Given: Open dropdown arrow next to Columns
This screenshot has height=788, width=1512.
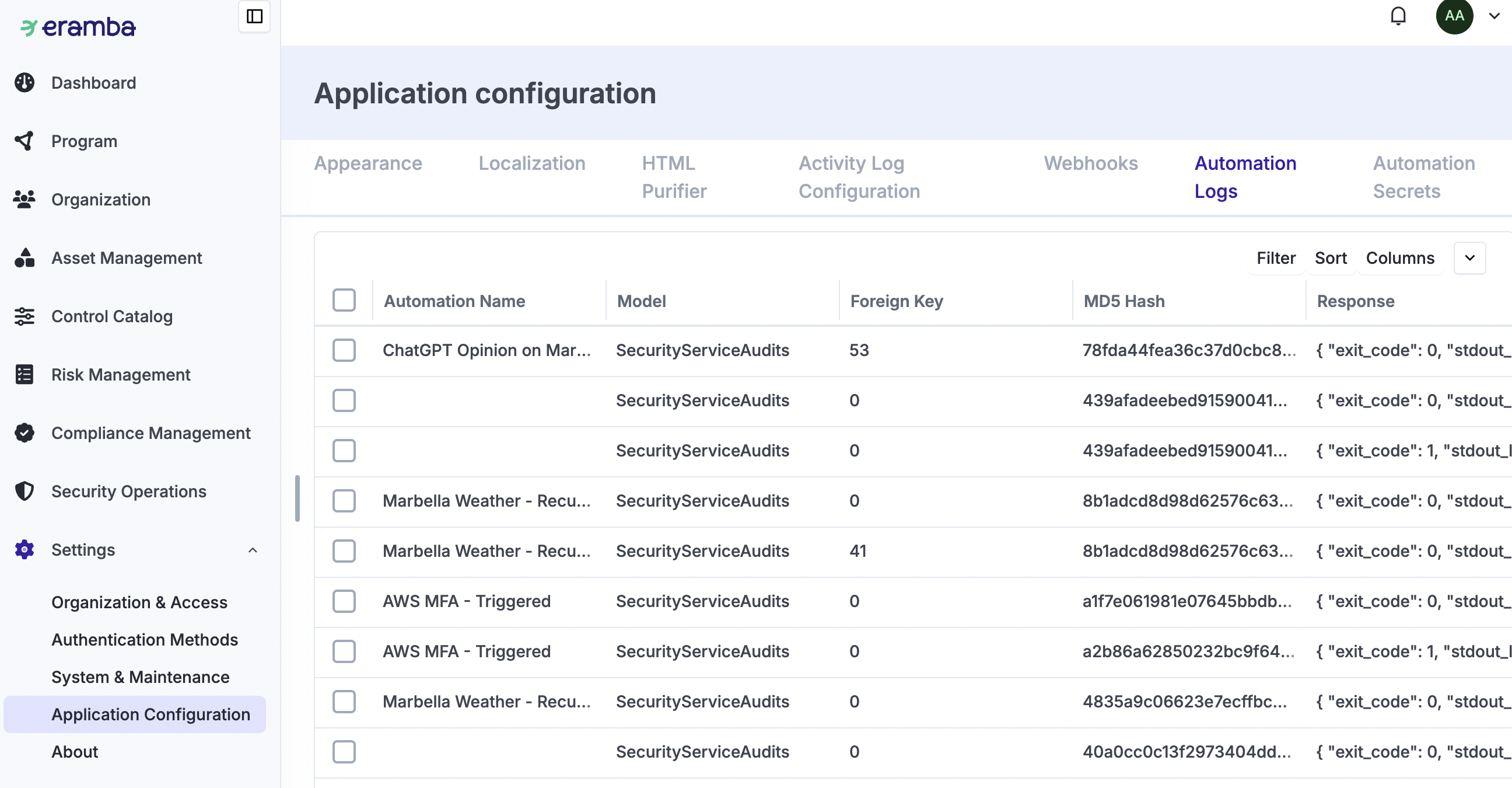Looking at the screenshot, I should click(x=1470, y=259).
